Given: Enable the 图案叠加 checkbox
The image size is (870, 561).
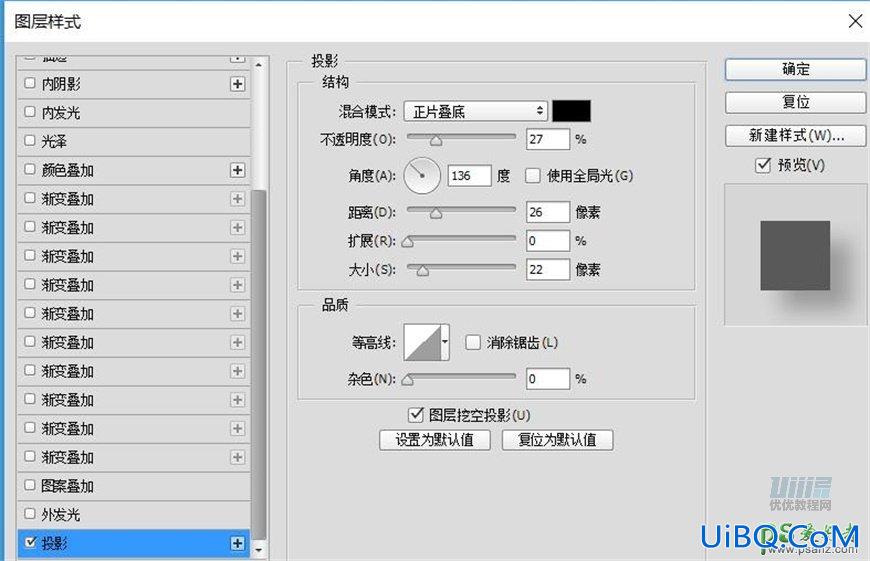Looking at the screenshot, I should pyautogui.click(x=30, y=486).
